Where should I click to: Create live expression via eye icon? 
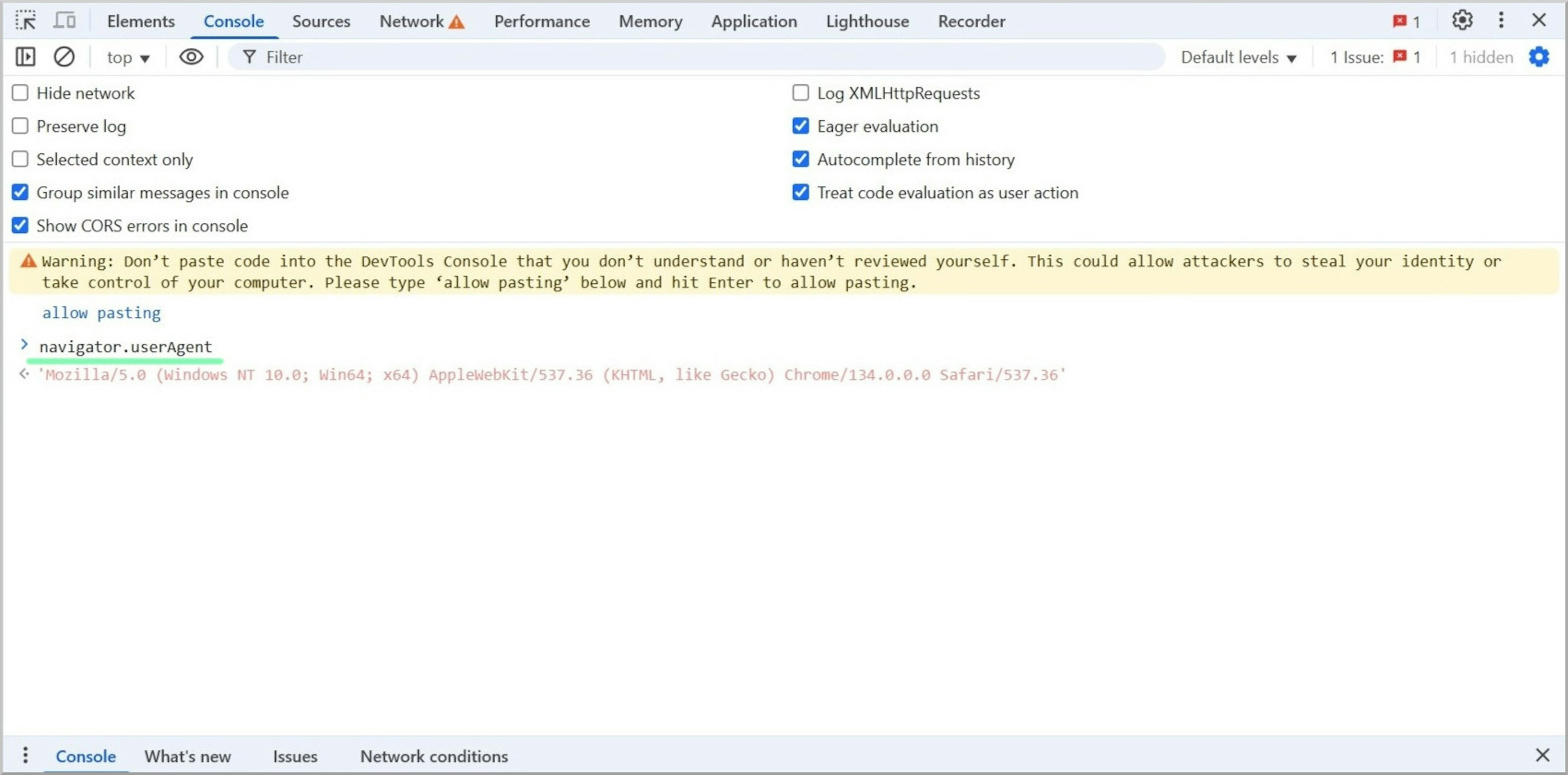pos(191,57)
